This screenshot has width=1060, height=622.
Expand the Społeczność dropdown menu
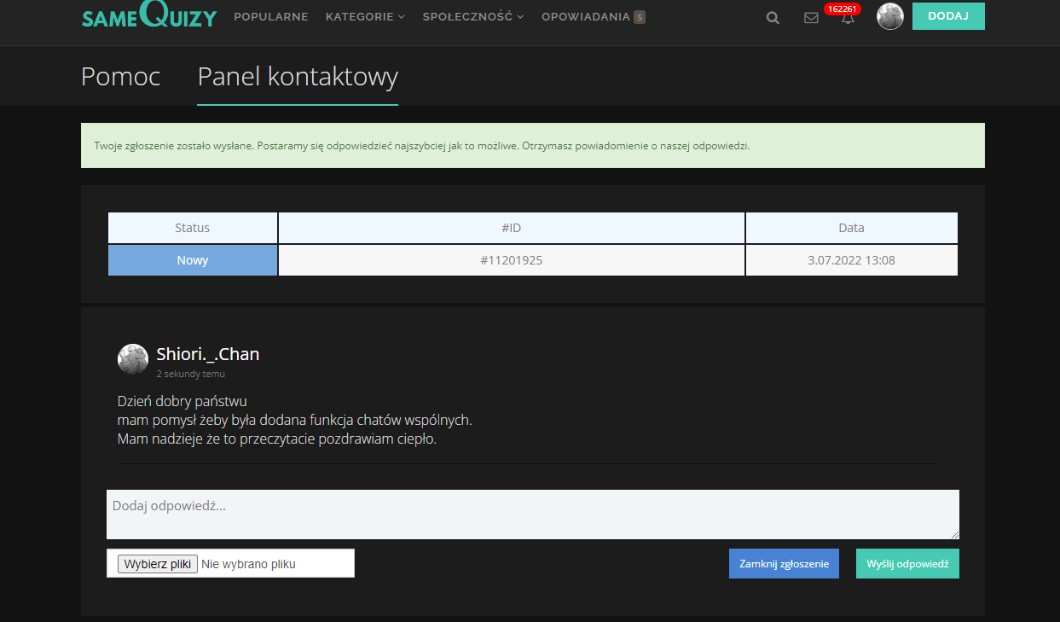tap(473, 17)
